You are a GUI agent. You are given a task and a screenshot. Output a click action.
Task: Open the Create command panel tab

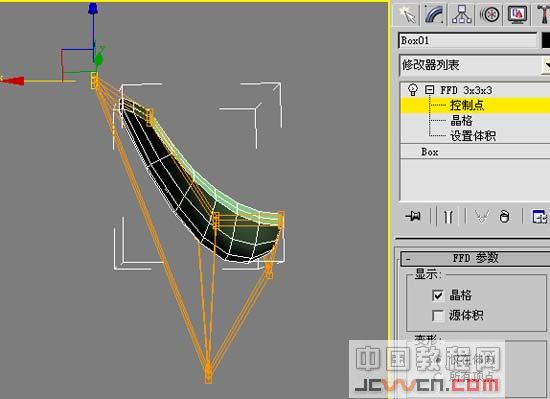coord(407,14)
